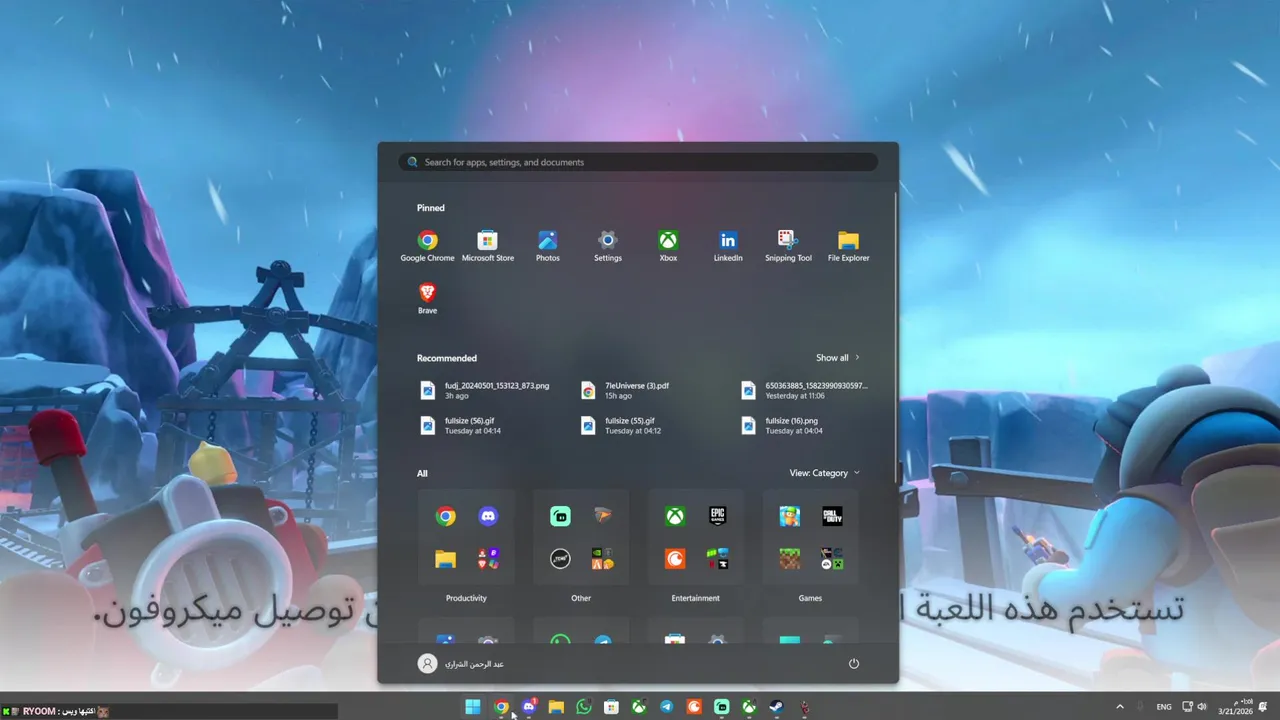This screenshot has width=1280, height=720.
Task: Open pinned File Explorer
Action: point(848,245)
